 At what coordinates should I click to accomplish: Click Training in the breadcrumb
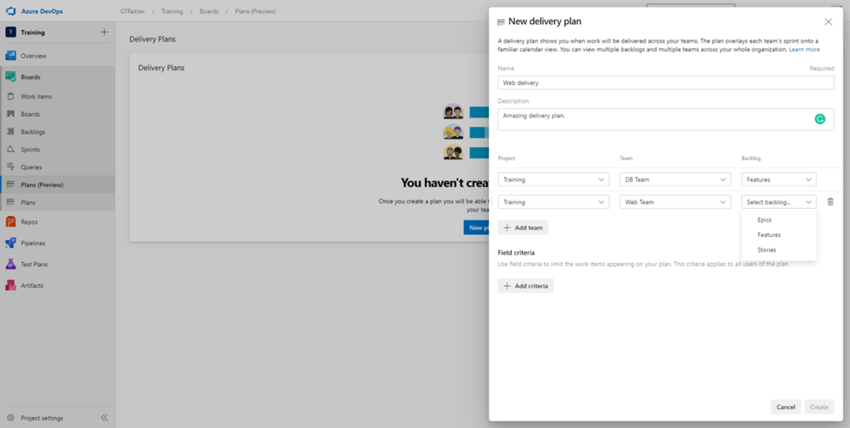coord(172,11)
